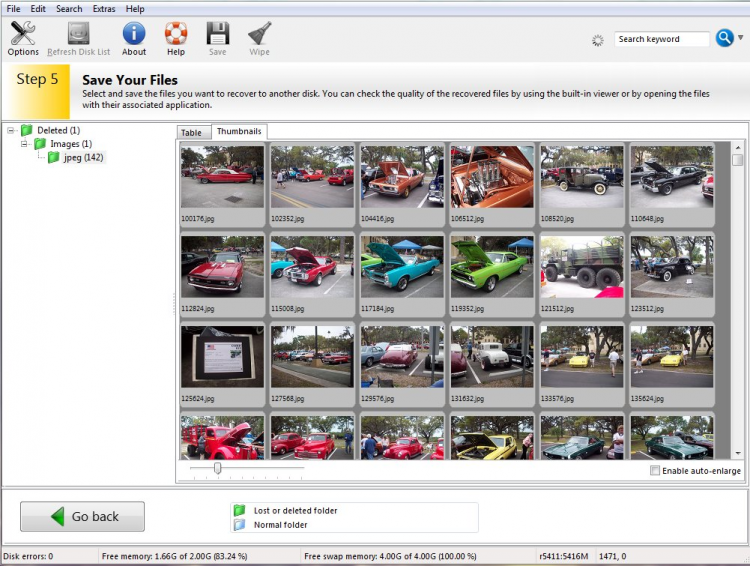Viewport: 750px width, 566px height.
Task: Open the Options tools icon
Action: click(23, 34)
